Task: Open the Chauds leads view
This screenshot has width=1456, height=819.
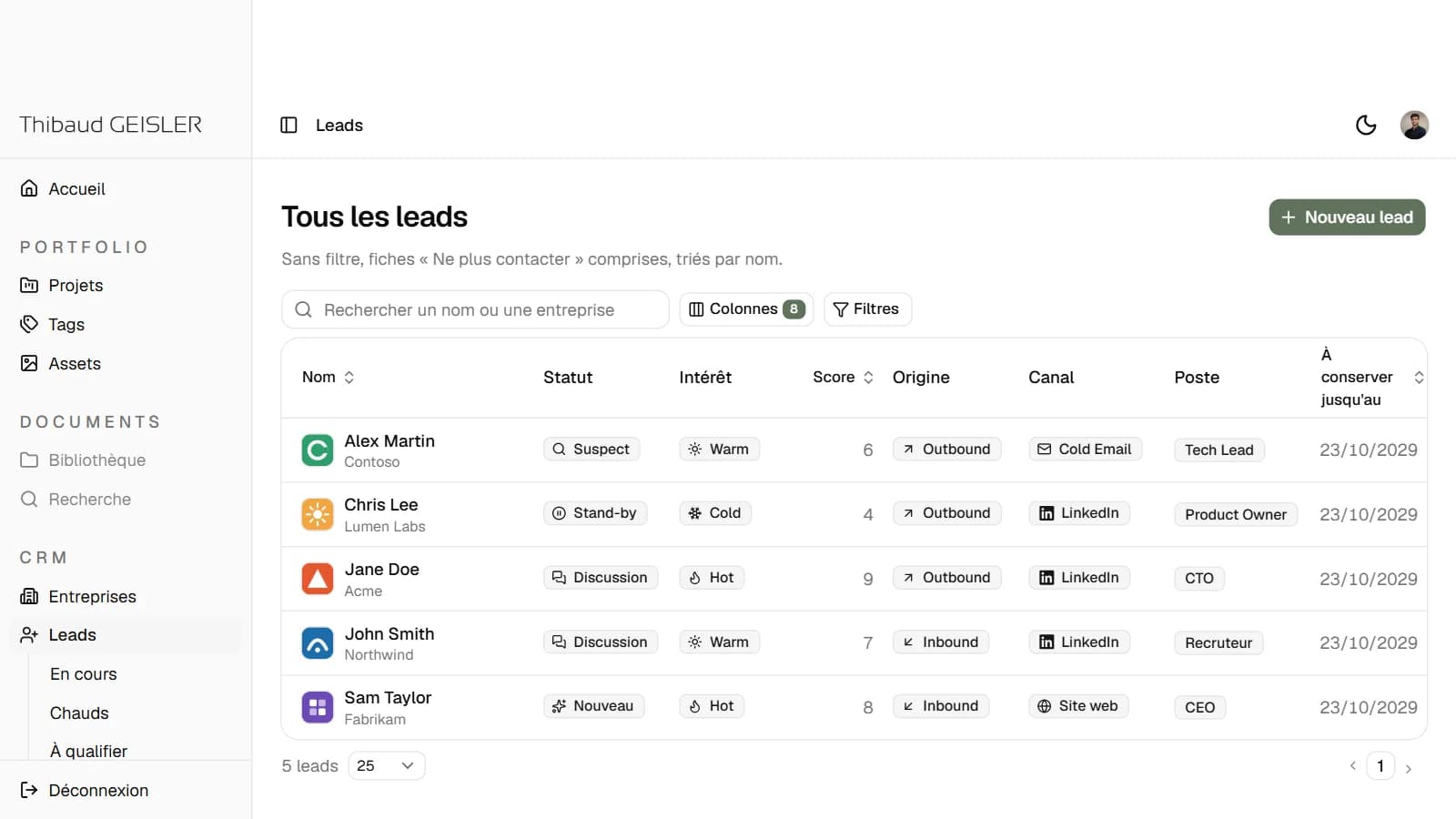Action: pos(79,713)
